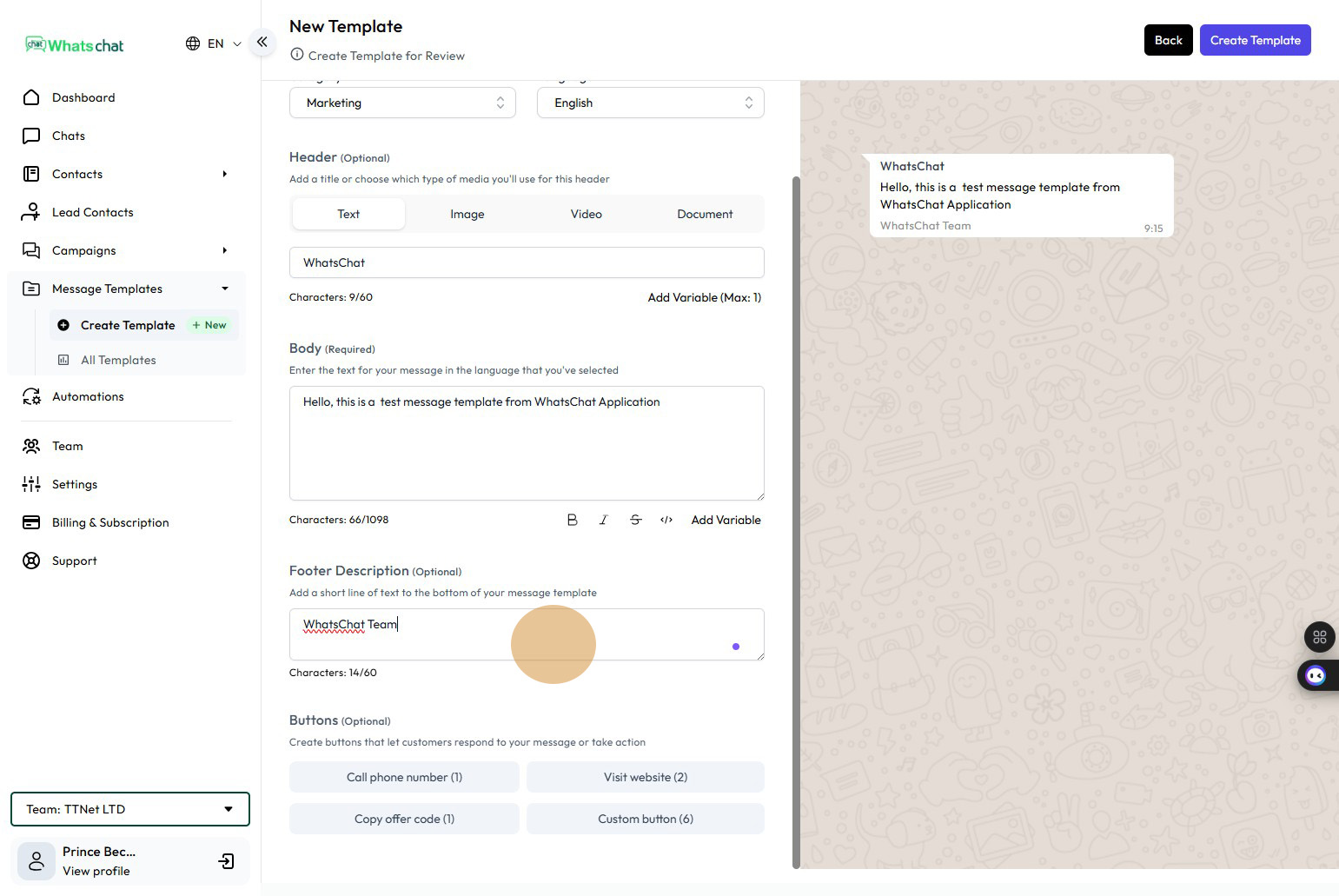Open the floating apps grid icon
The height and width of the screenshot is (896, 1339).
(1319, 637)
